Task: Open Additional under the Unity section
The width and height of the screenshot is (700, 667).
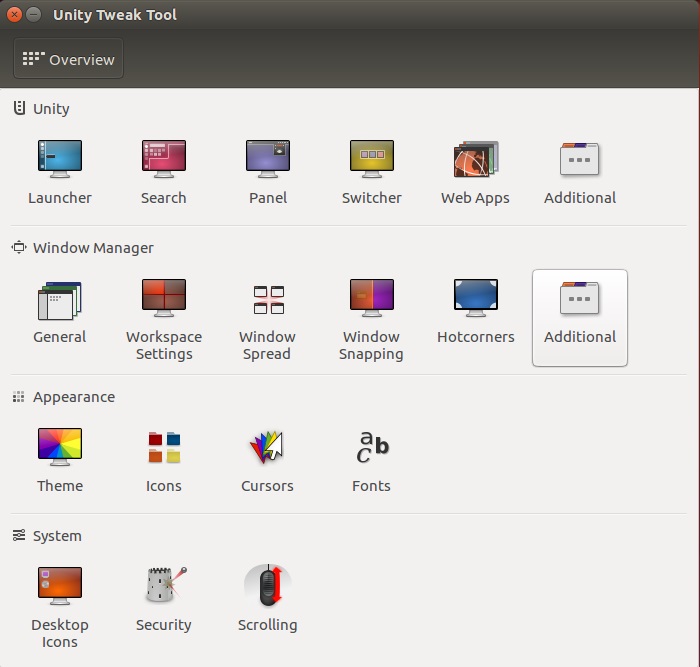Action: [x=579, y=172]
